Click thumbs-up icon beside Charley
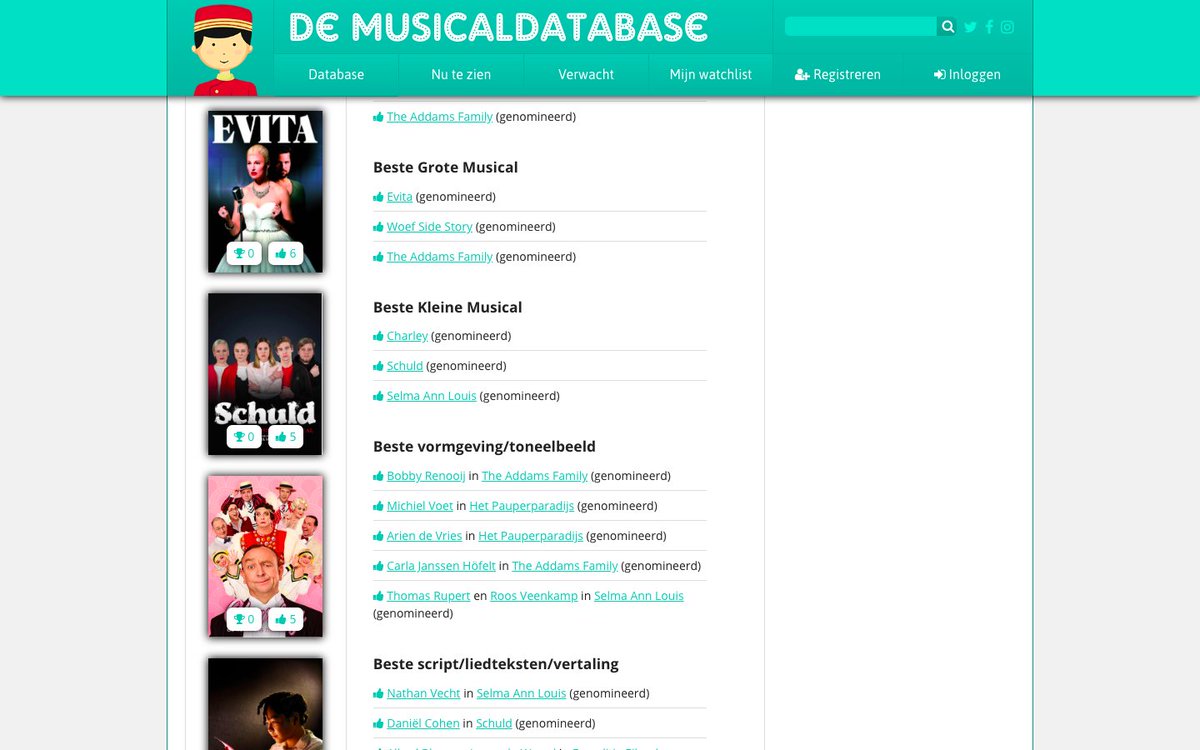This screenshot has height=750, width=1200. pos(379,336)
